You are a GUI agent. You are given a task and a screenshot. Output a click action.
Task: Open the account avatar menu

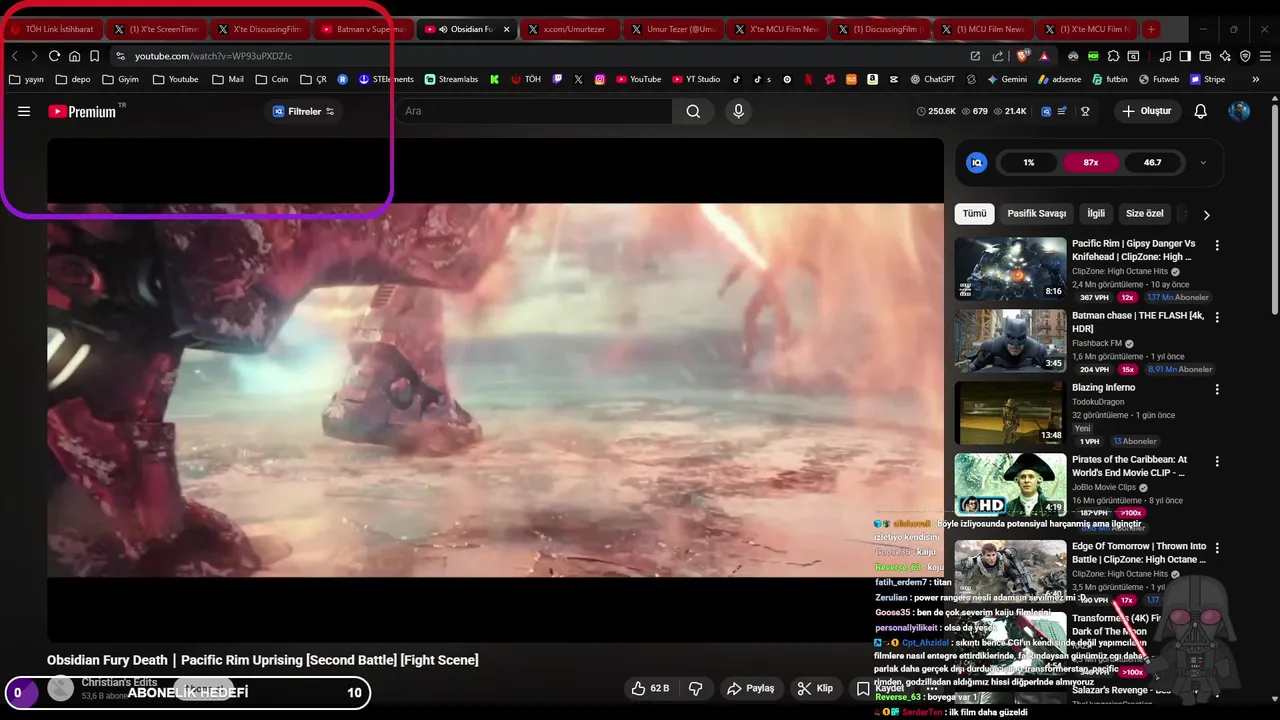coord(1239,111)
